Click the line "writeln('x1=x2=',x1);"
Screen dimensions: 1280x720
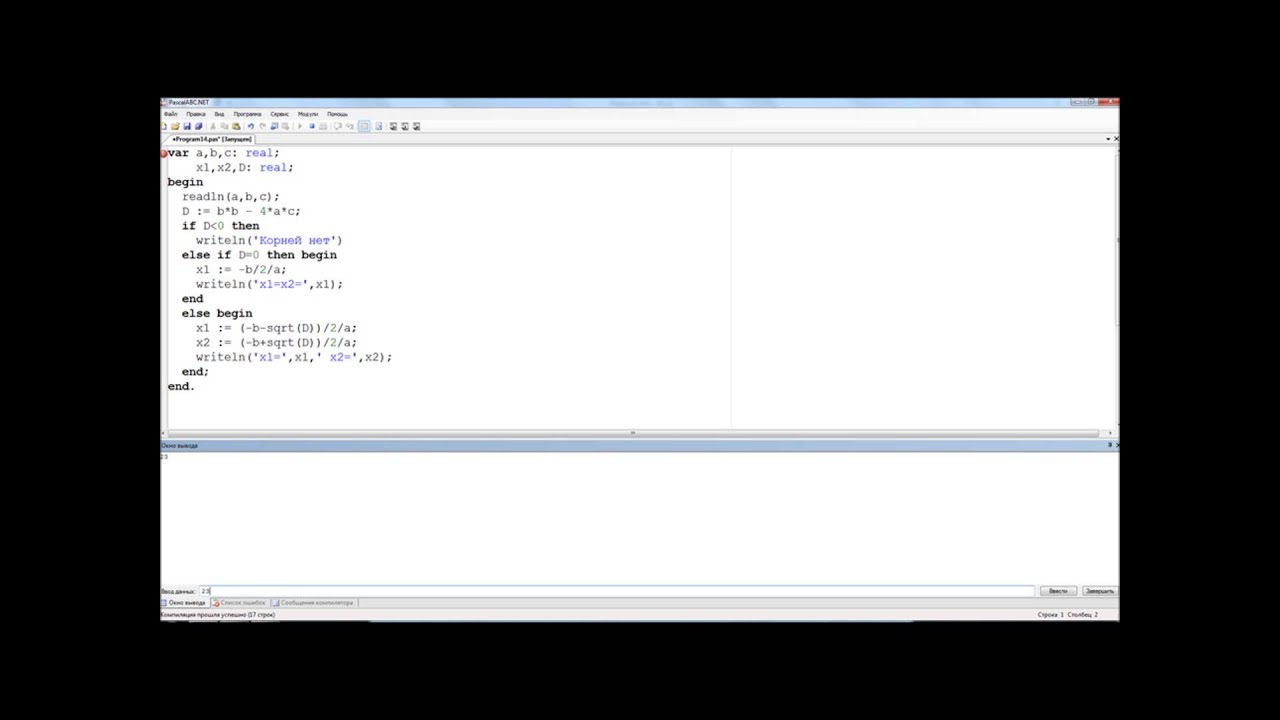269,284
